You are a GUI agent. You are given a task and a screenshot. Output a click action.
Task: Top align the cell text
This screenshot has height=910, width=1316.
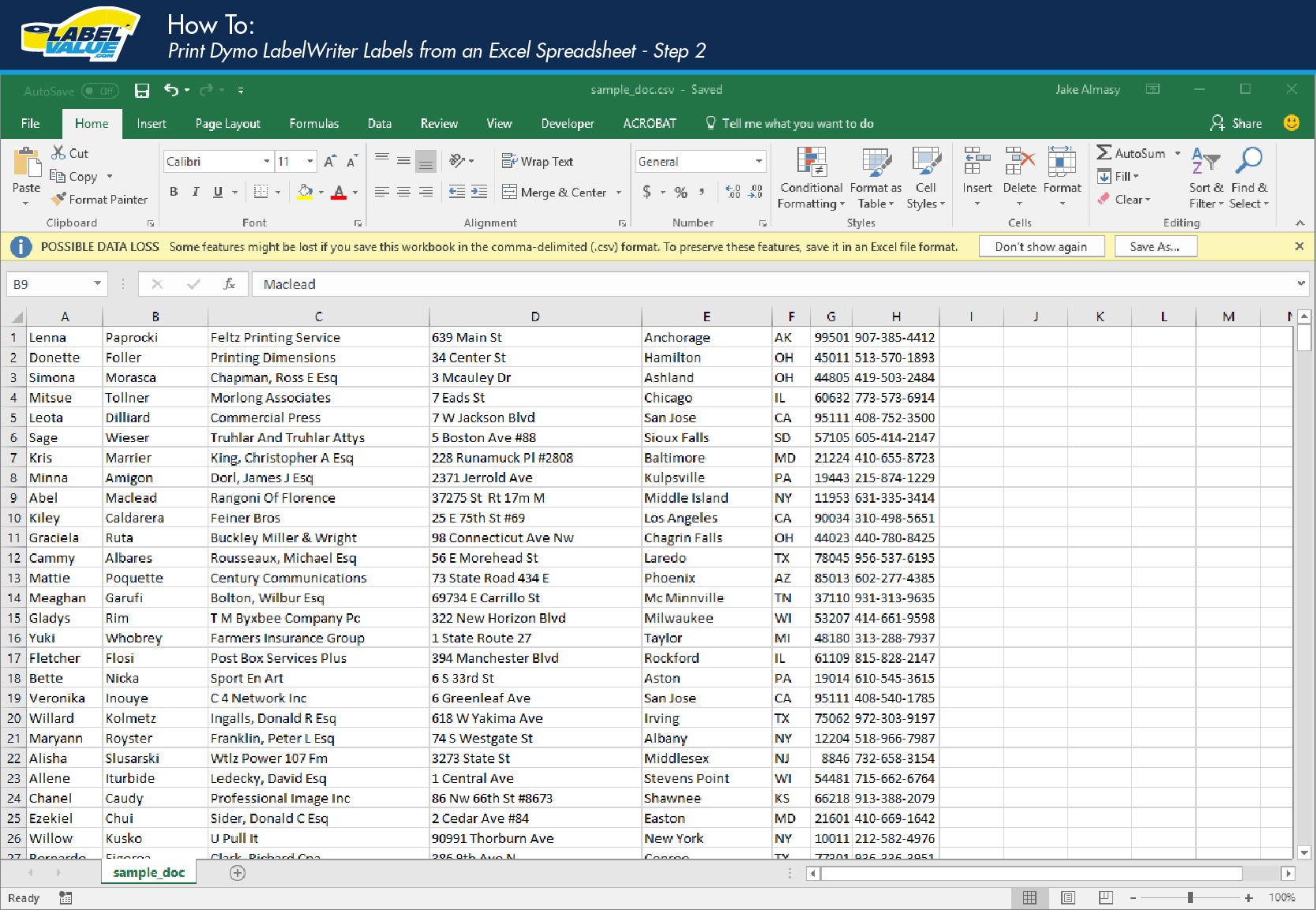tap(382, 160)
